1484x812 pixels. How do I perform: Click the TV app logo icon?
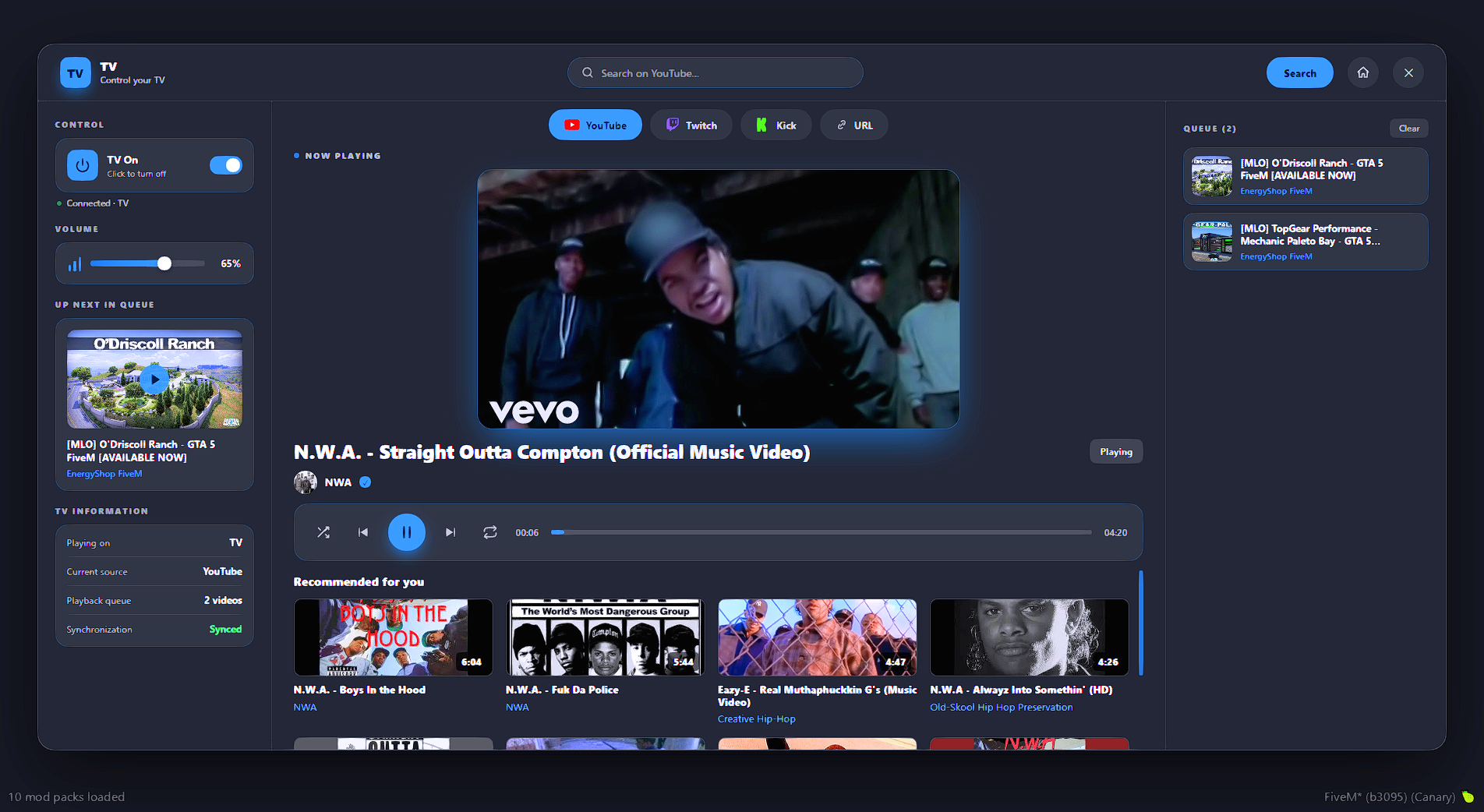point(76,73)
